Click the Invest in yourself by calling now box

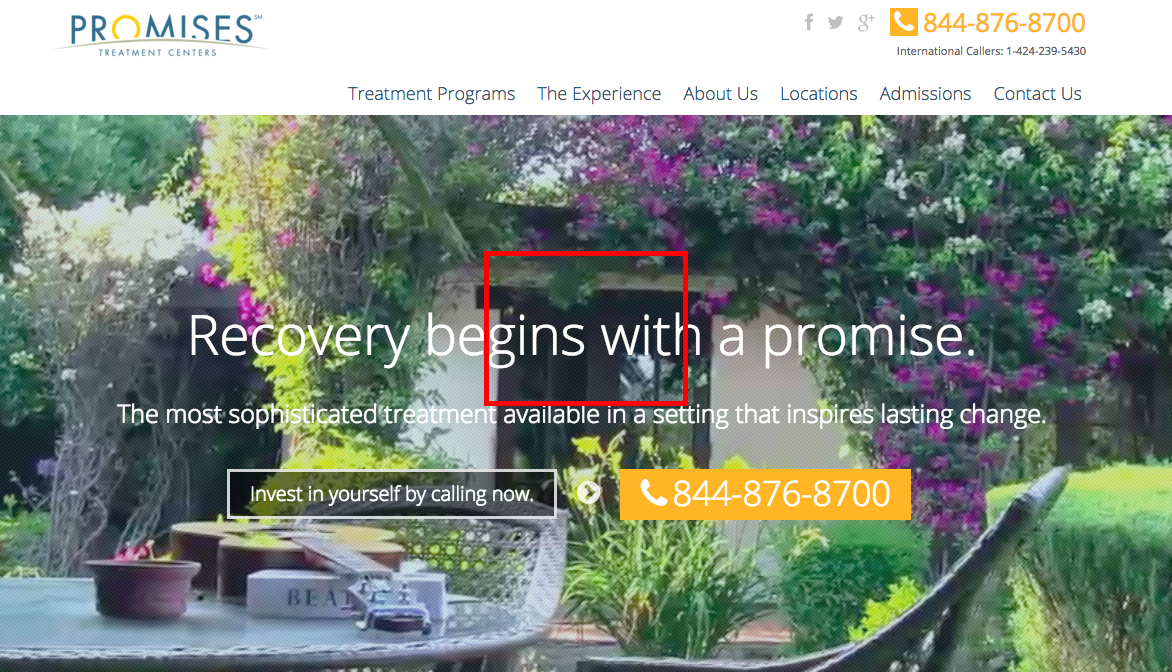coord(392,494)
